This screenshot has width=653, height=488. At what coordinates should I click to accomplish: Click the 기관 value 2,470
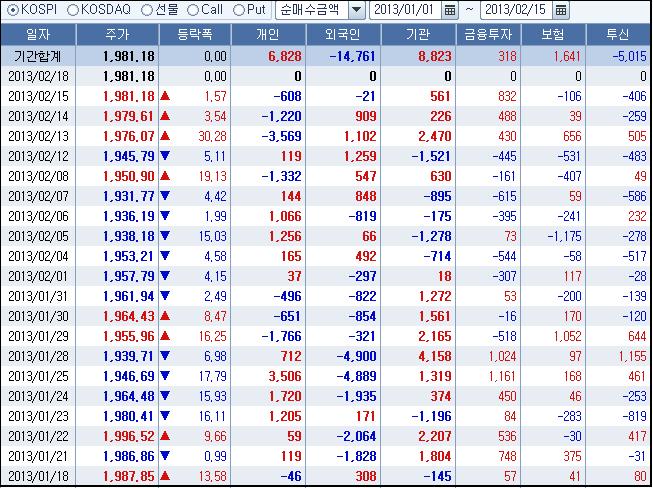[x=435, y=137]
